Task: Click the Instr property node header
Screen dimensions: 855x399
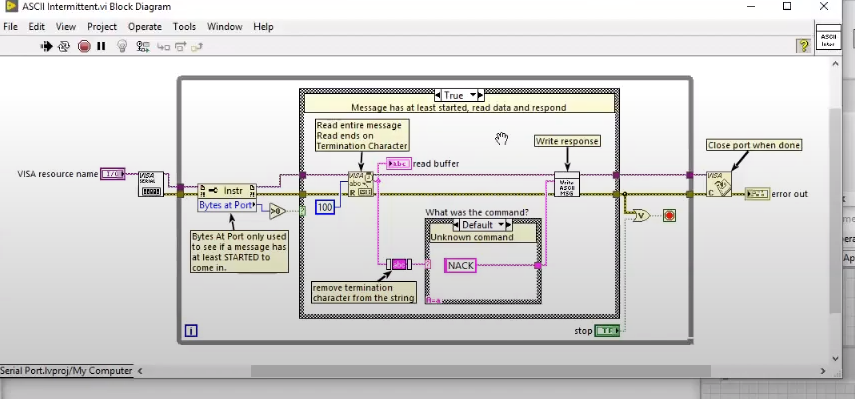Action: click(227, 191)
